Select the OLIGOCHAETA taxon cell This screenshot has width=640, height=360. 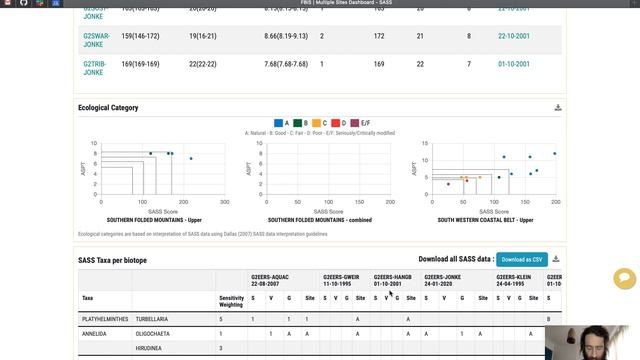coord(152,334)
